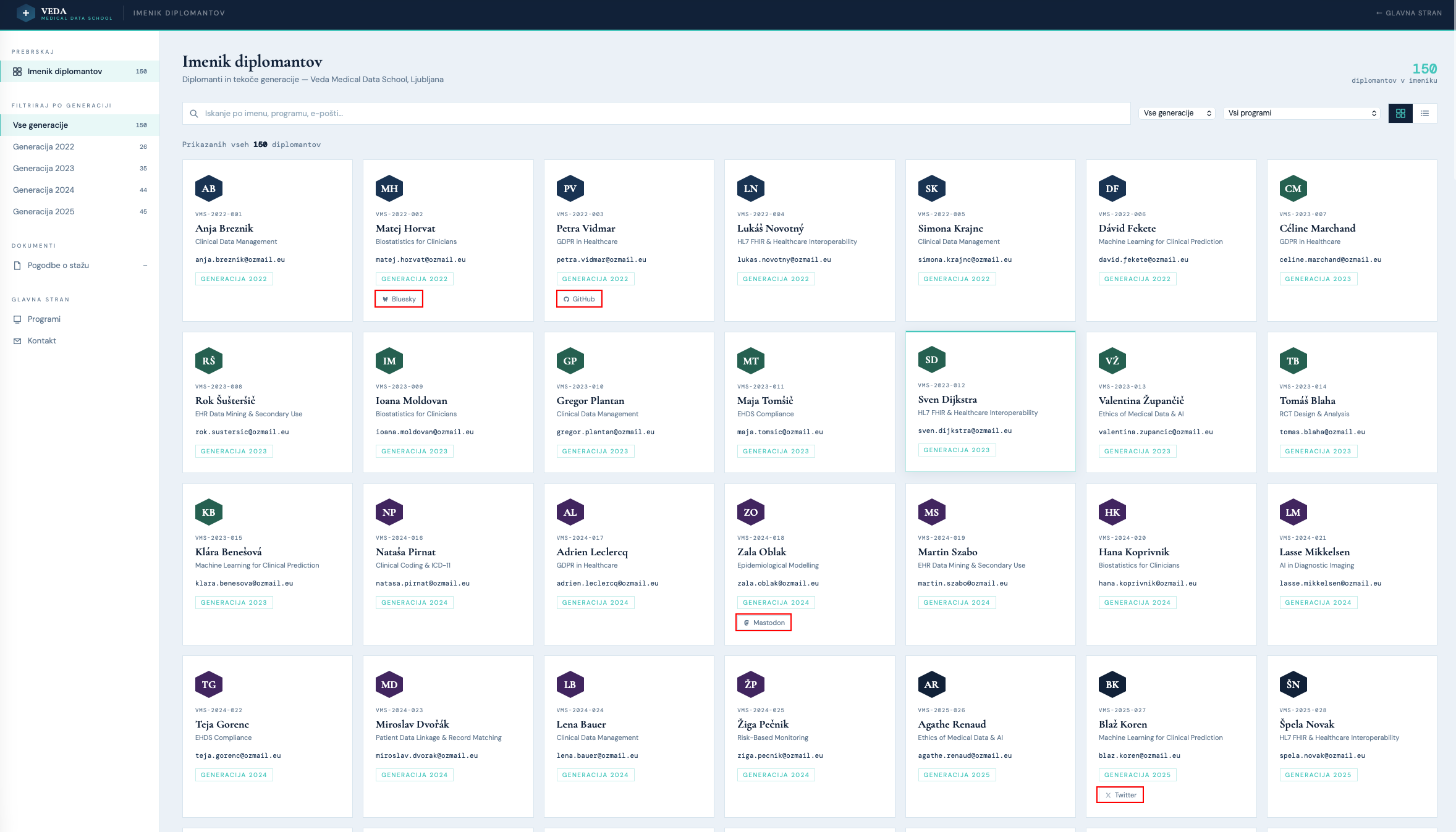Open Matej Horvat's Bluesky link
The width and height of the screenshot is (1456, 832).
tap(399, 299)
